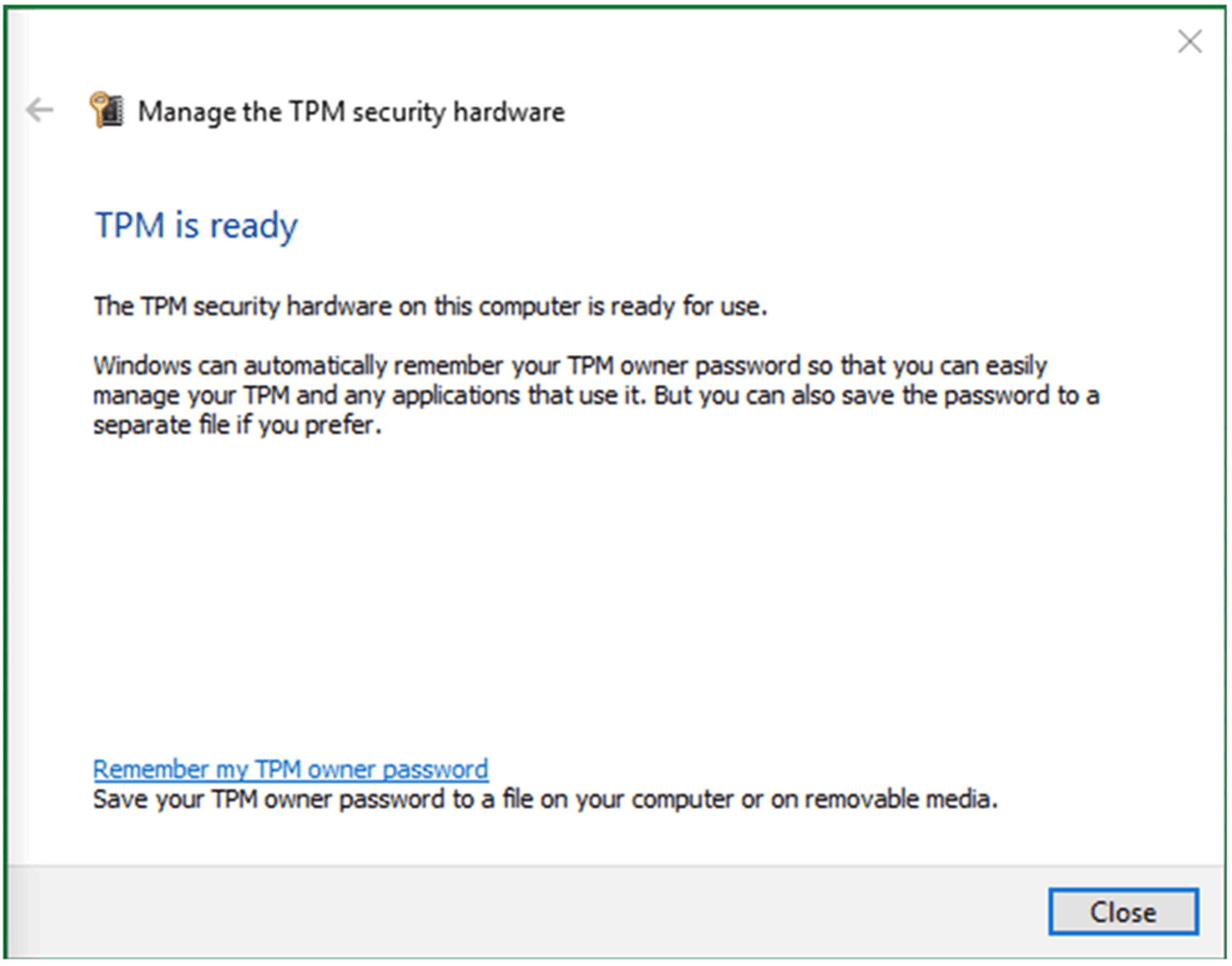Click the line starting Windows can automatically remember
Screen dimensions: 1232x966
point(570,366)
